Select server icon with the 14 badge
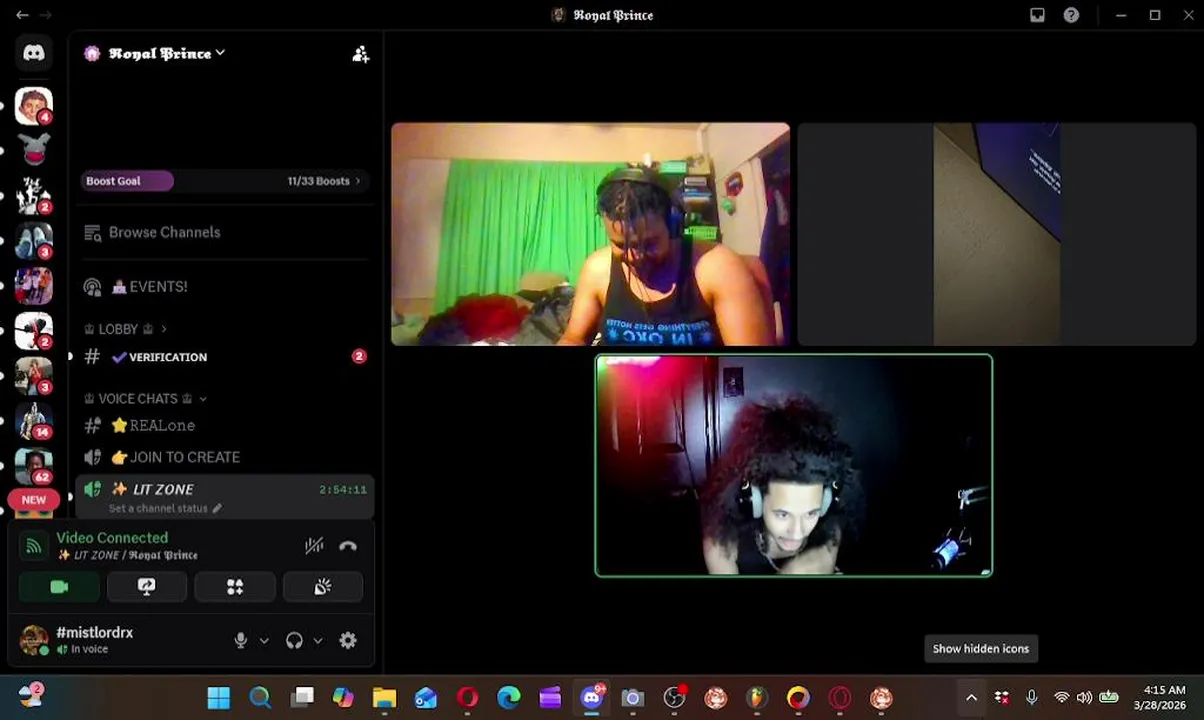 click(34, 421)
